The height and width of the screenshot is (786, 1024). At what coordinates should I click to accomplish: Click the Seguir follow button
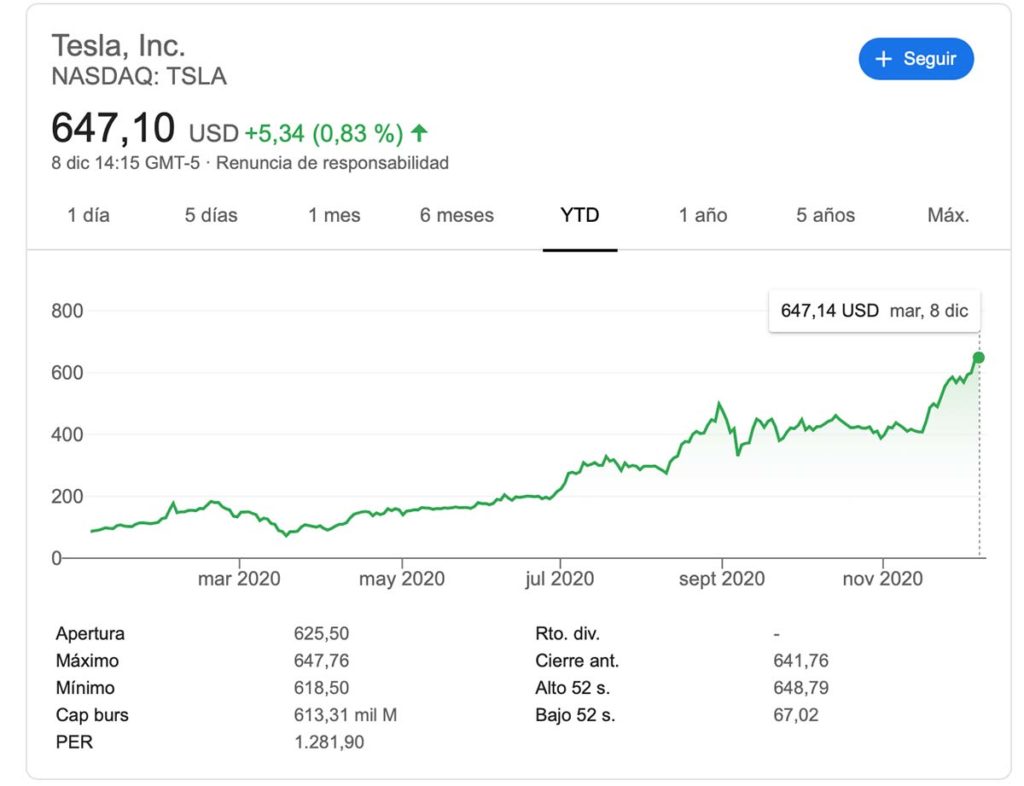point(915,59)
